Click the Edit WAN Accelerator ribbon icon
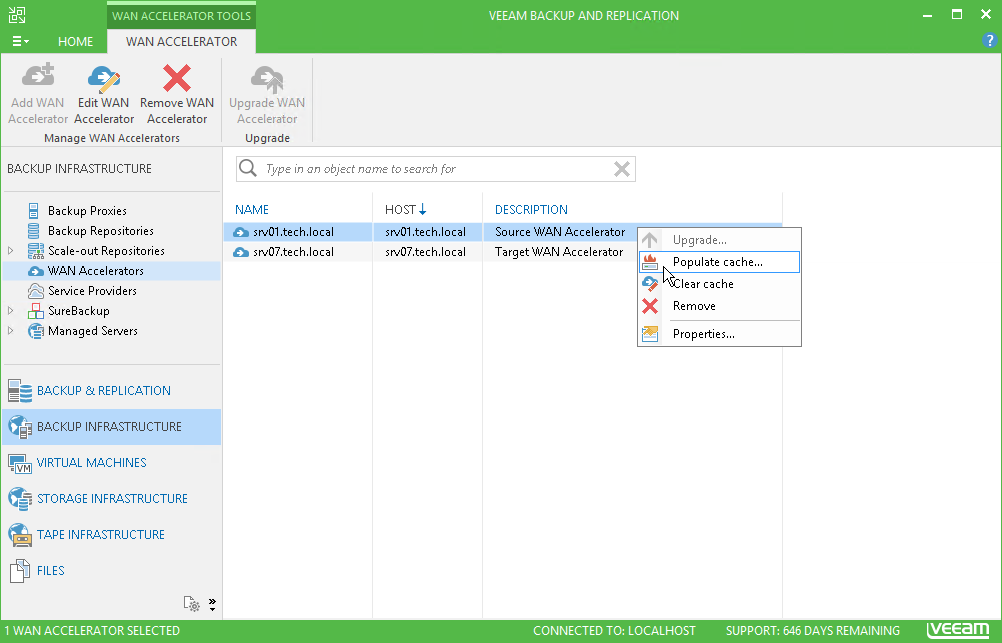 104,79
